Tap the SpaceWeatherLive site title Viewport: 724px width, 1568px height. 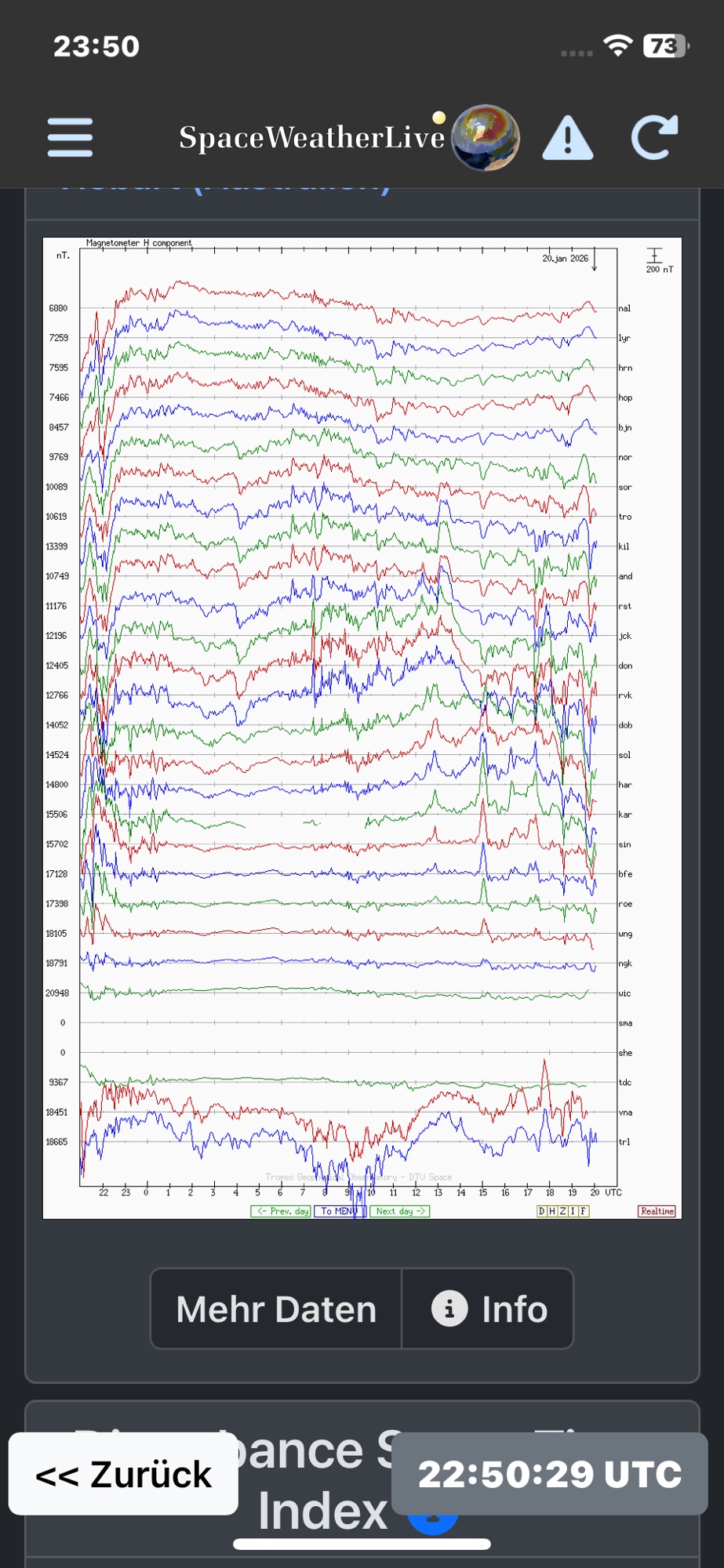311,137
